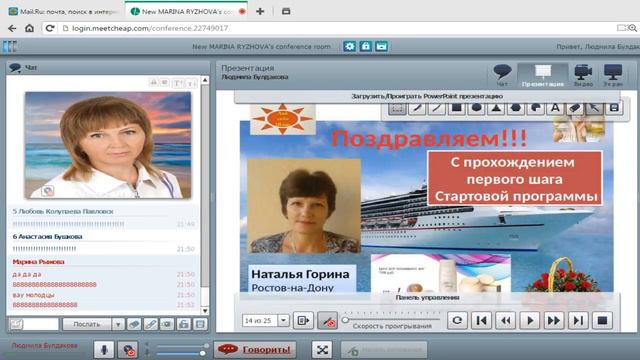
Task: Jump to first slide button
Action: [481, 320]
